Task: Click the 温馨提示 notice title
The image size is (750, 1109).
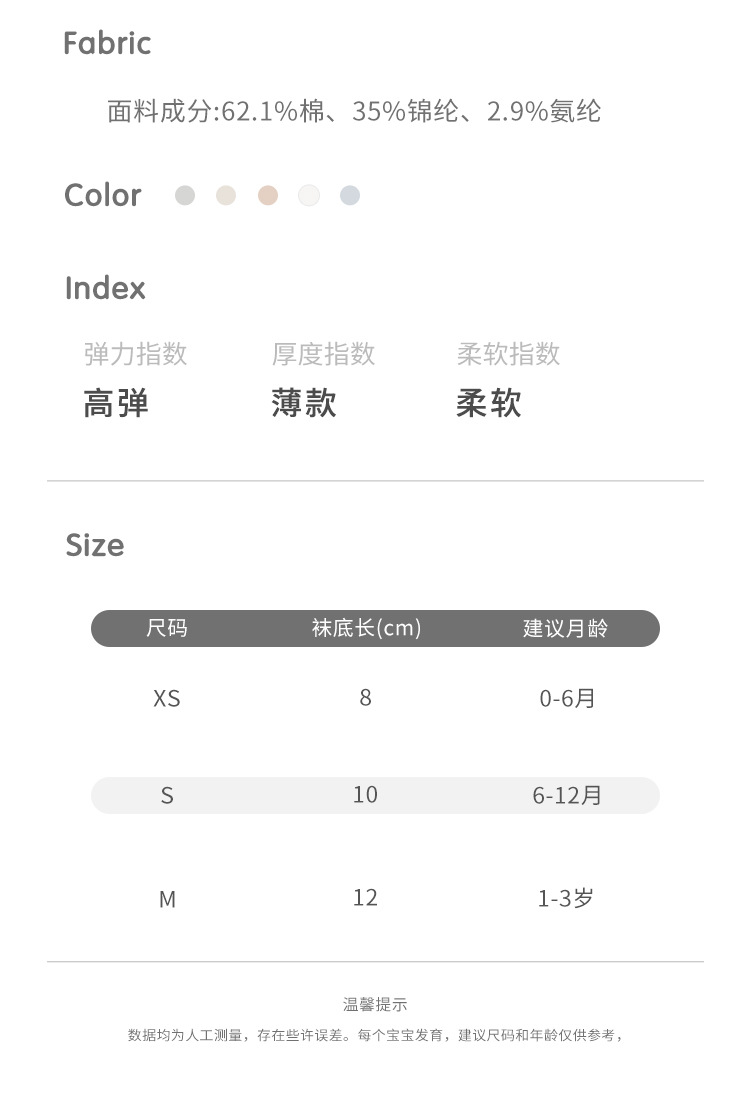Action: [x=375, y=1005]
